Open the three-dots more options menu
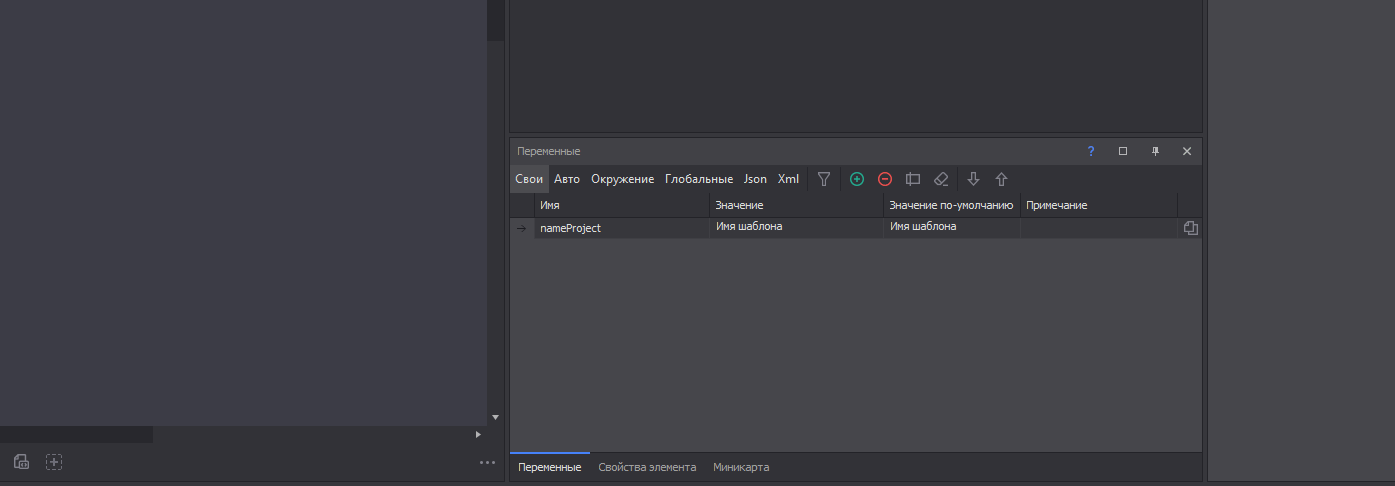Viewport: 1395px width, 486px height. (x=487, y=462)
